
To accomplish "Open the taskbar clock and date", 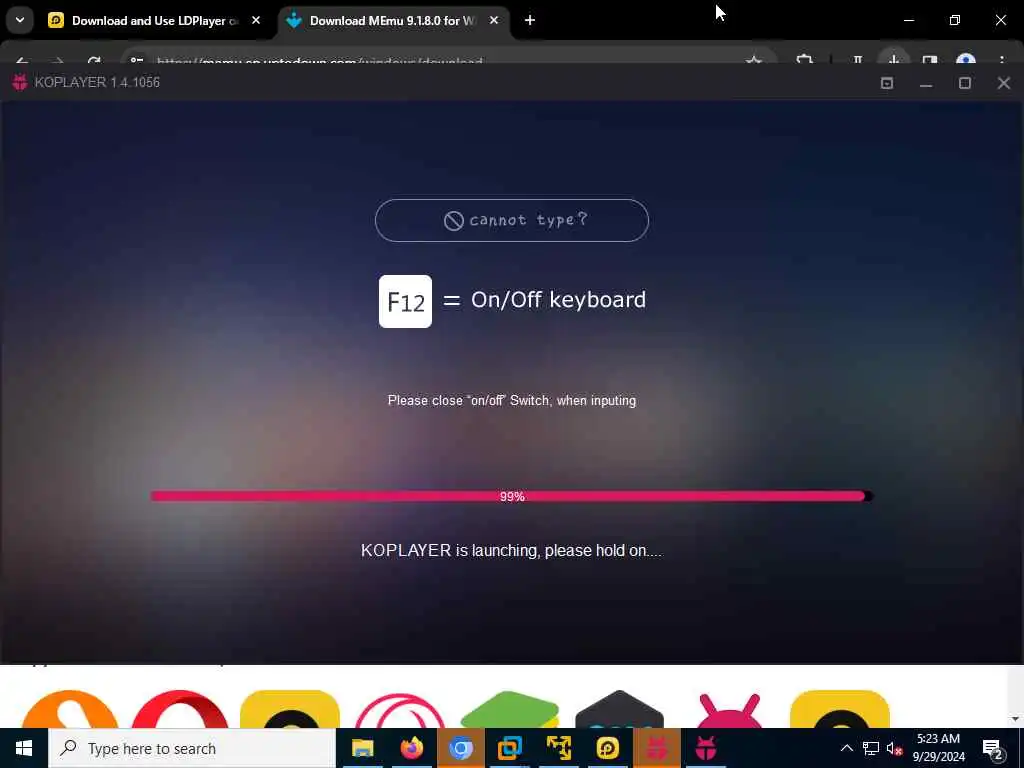I will click(x=938, y=748).
